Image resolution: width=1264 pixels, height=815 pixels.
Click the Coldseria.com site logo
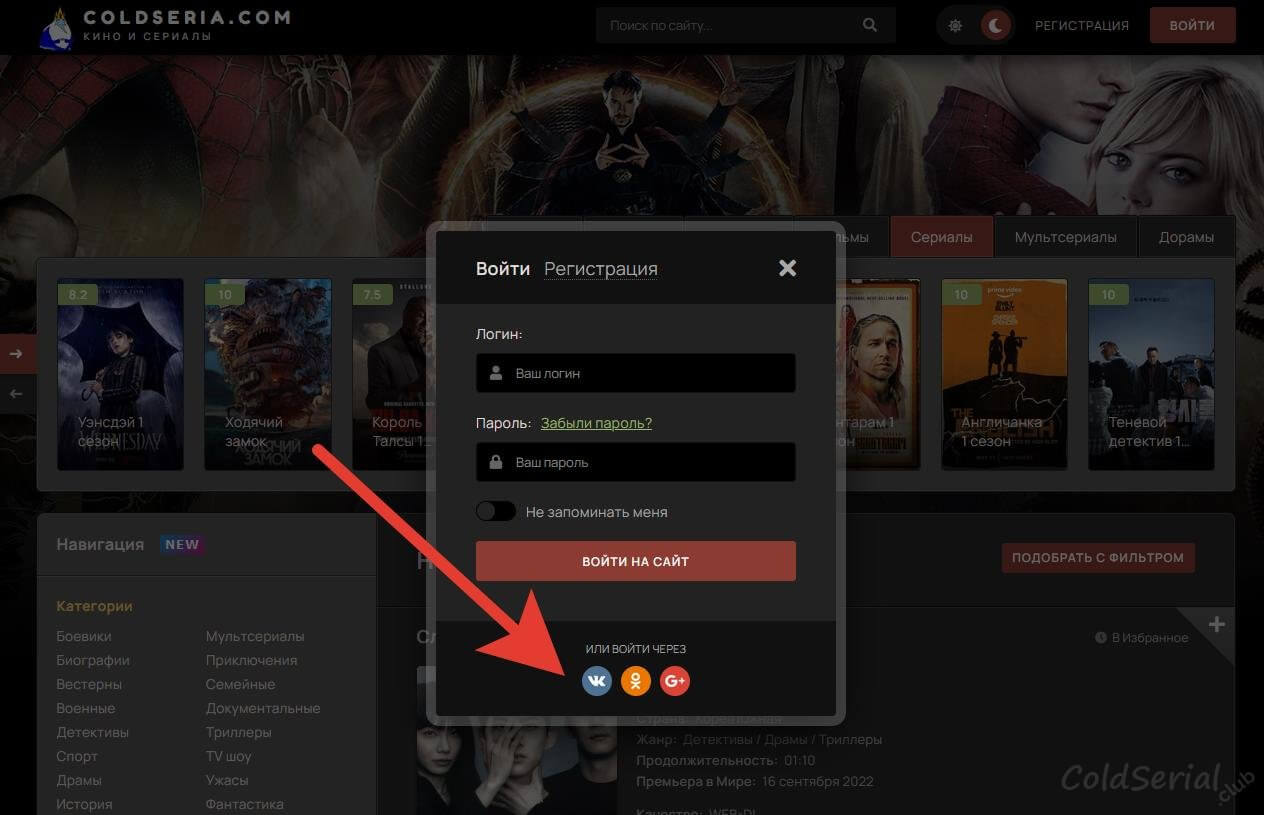point(166,26)
